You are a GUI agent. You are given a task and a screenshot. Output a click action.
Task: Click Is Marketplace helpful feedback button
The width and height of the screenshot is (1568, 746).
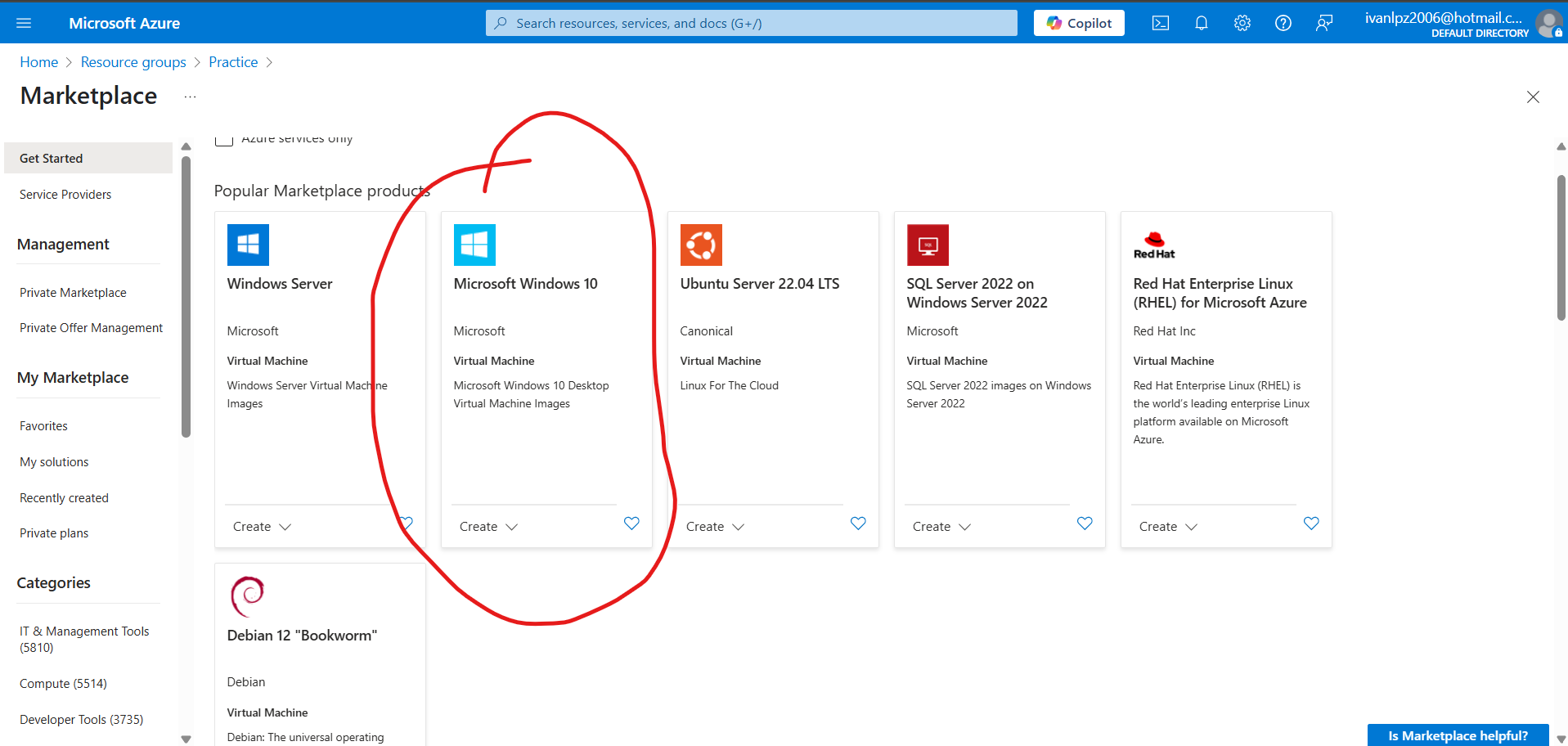1458,735
